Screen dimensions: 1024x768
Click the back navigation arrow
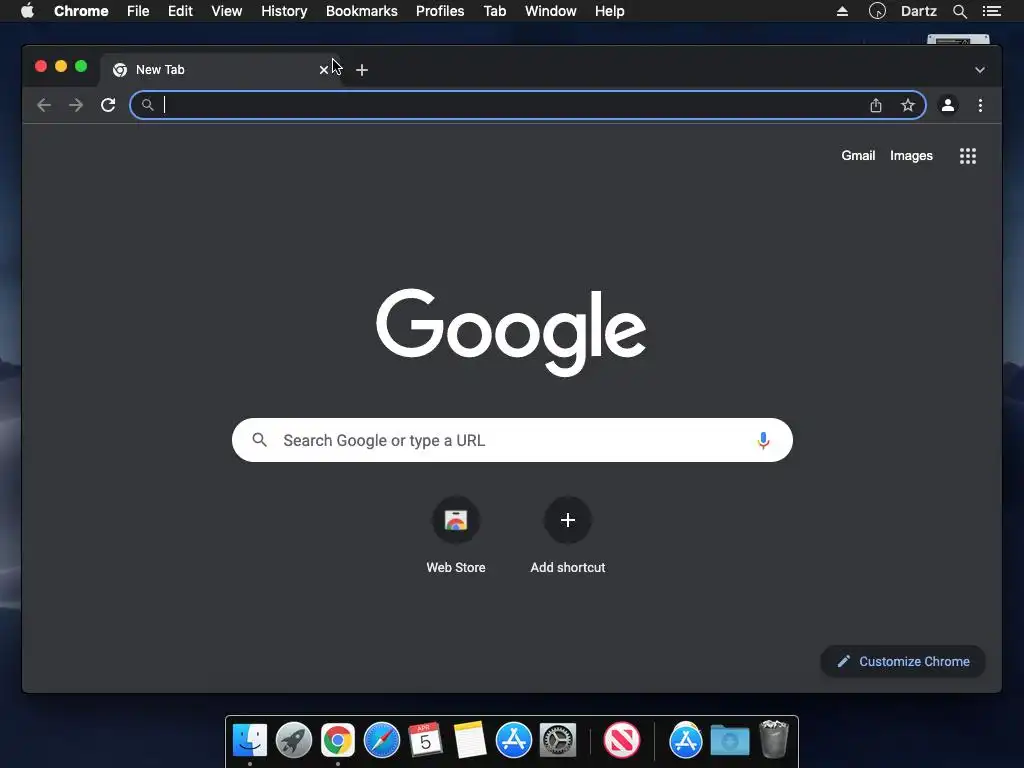[x=44, y=105]
